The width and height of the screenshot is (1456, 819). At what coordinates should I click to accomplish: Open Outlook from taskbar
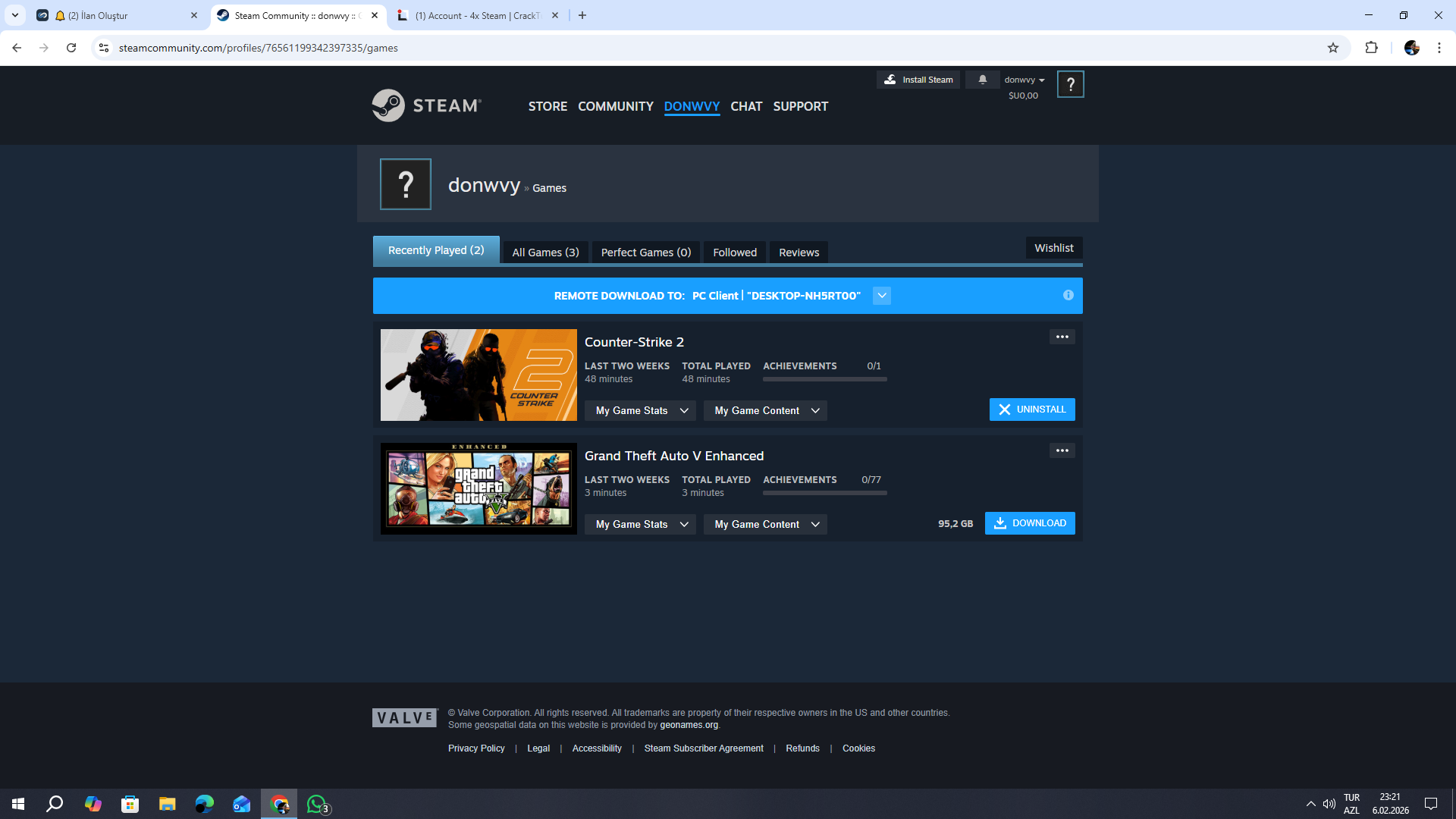tap(241, 804)
